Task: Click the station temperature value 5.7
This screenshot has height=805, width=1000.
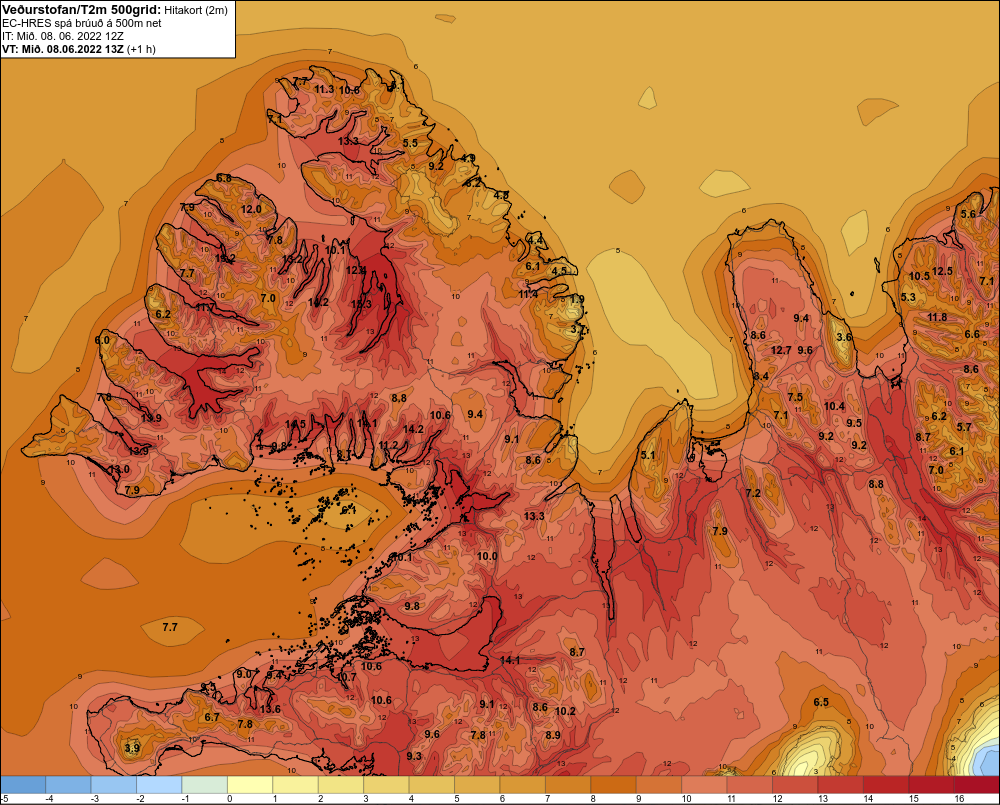Action: [x=964, y=427]
